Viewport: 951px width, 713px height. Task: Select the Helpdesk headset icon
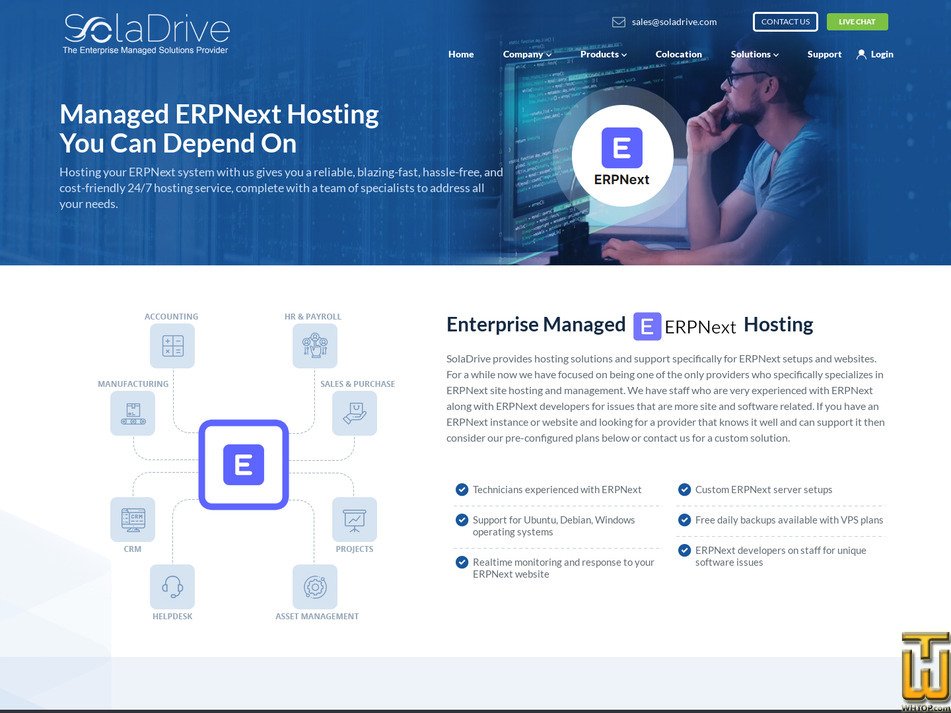point(172,586)
